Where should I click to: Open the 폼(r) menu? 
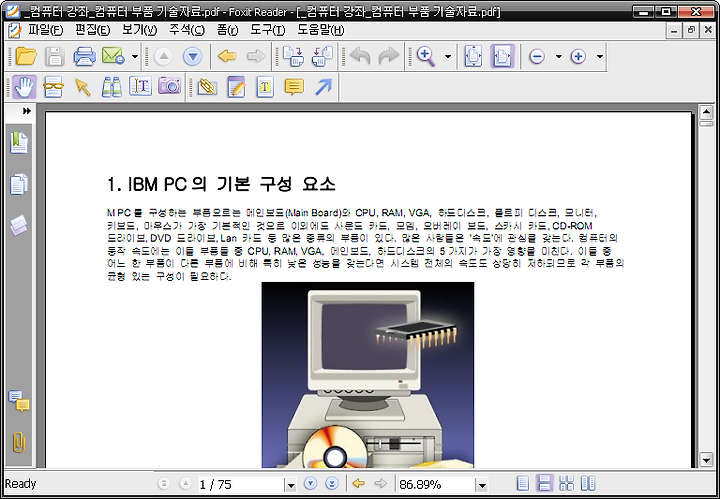(x=227, y=30)
